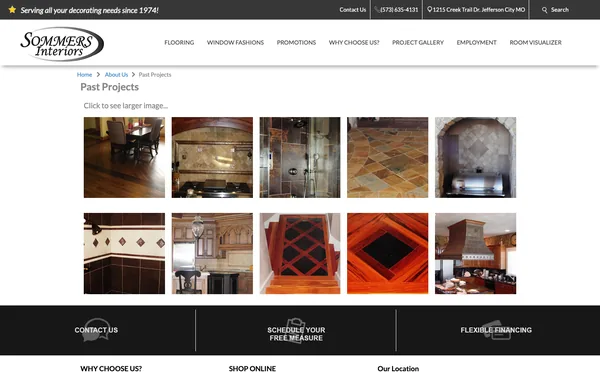The height and width of the screenshot is (375, 600).
Task: Click the Our Location footer heading
Action: click(x=398, y=368)
